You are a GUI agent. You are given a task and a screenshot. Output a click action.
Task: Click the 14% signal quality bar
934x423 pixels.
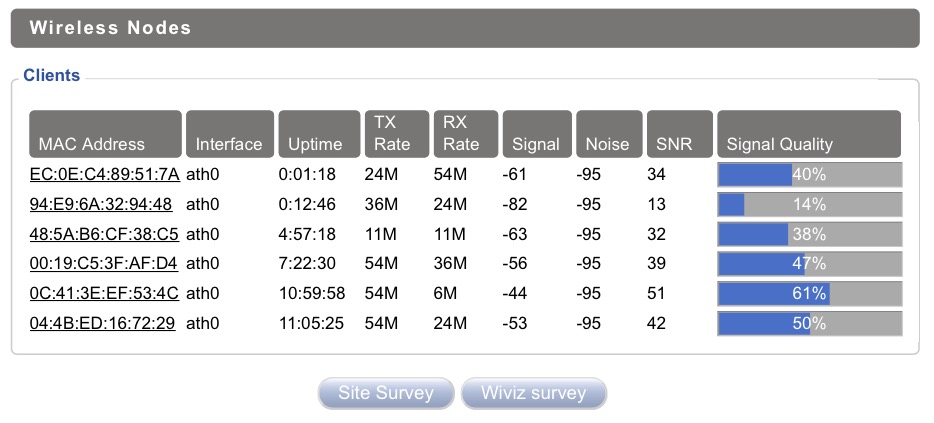(x=809, y=205)
